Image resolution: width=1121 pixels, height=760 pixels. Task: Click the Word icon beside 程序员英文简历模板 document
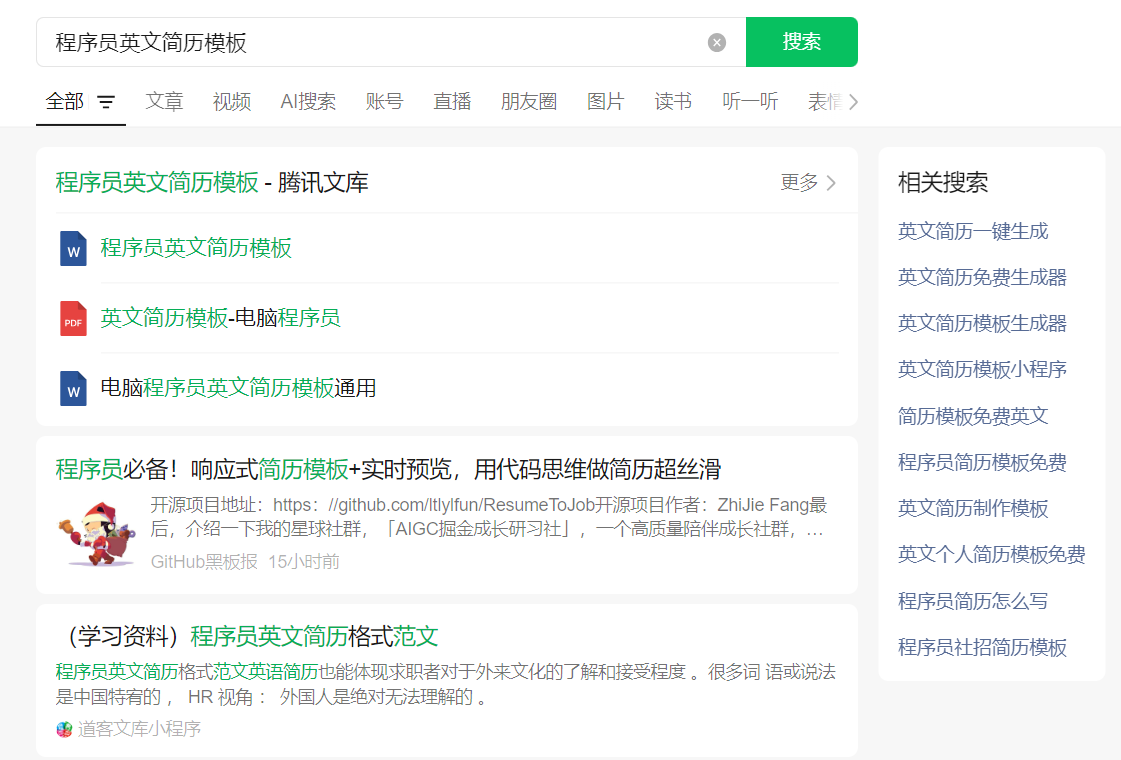73,249
